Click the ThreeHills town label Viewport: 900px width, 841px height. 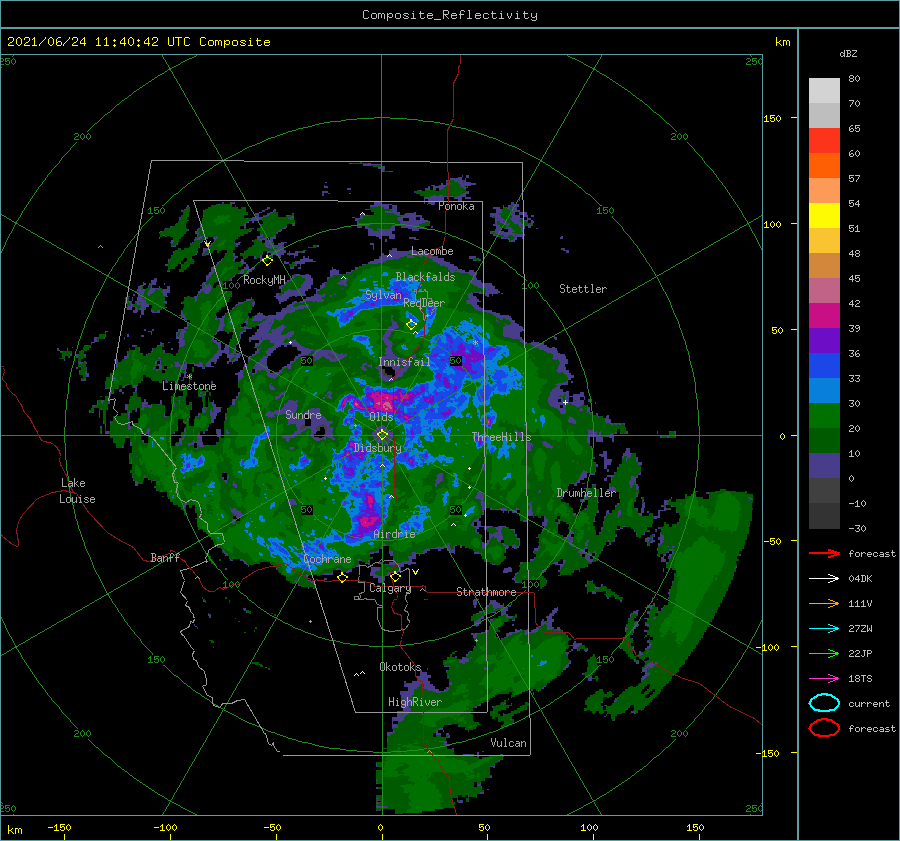[502, 437]
